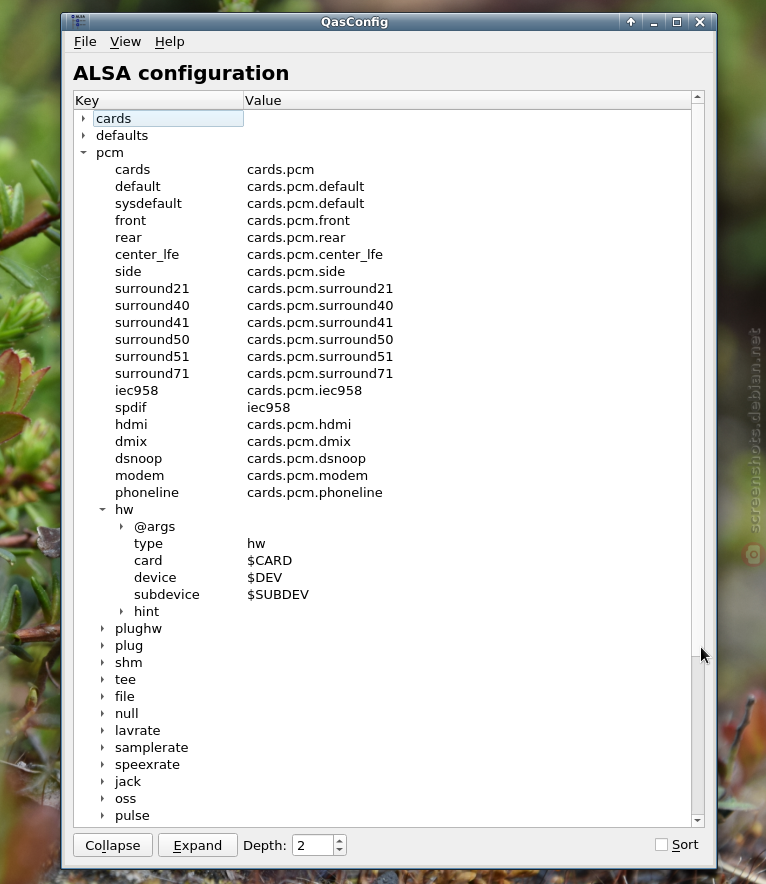Expand the null node

[102, 713]
